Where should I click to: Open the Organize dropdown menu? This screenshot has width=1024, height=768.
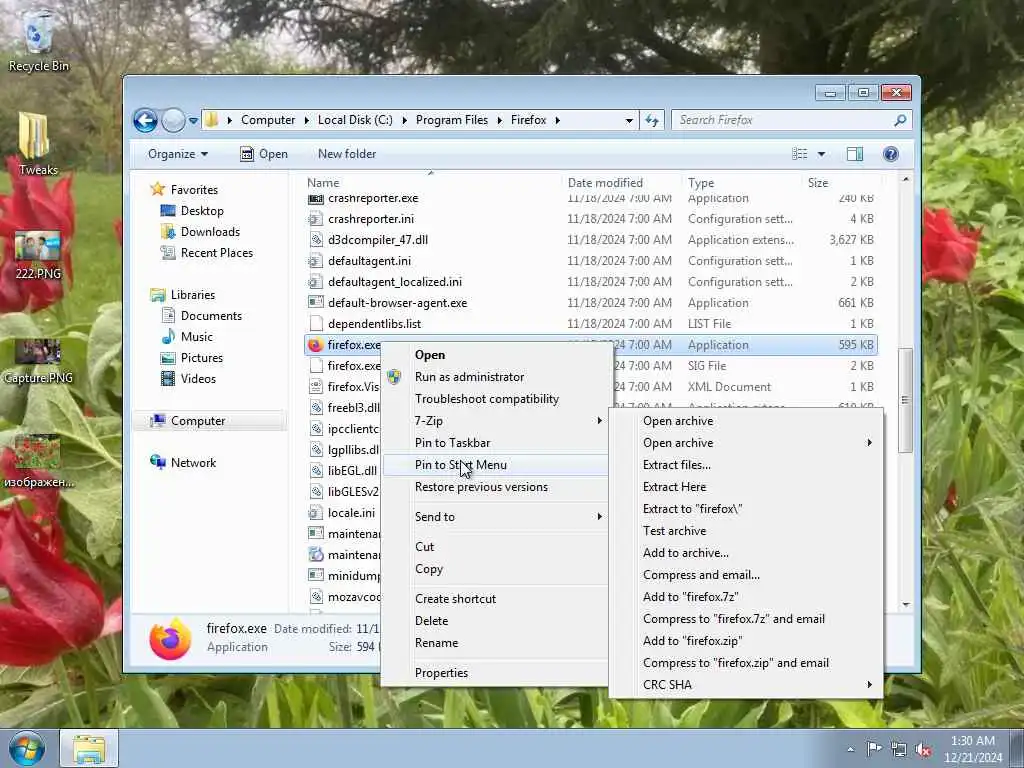click(178, 154)
